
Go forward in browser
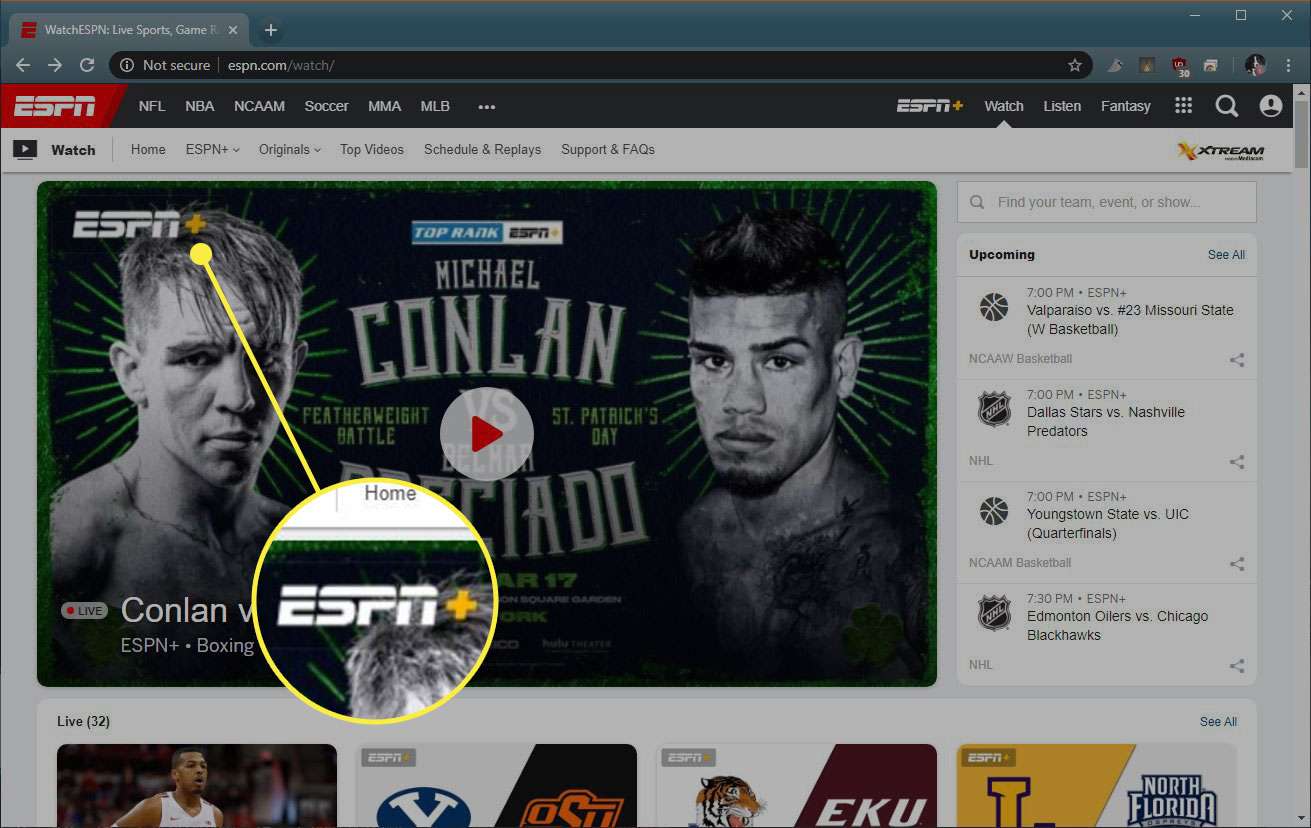pos(55,65)
